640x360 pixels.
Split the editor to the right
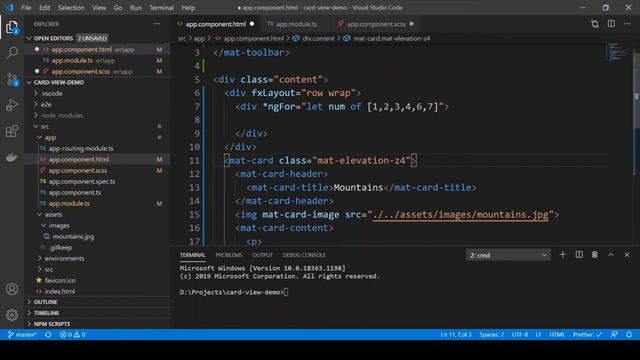[611, 24]
